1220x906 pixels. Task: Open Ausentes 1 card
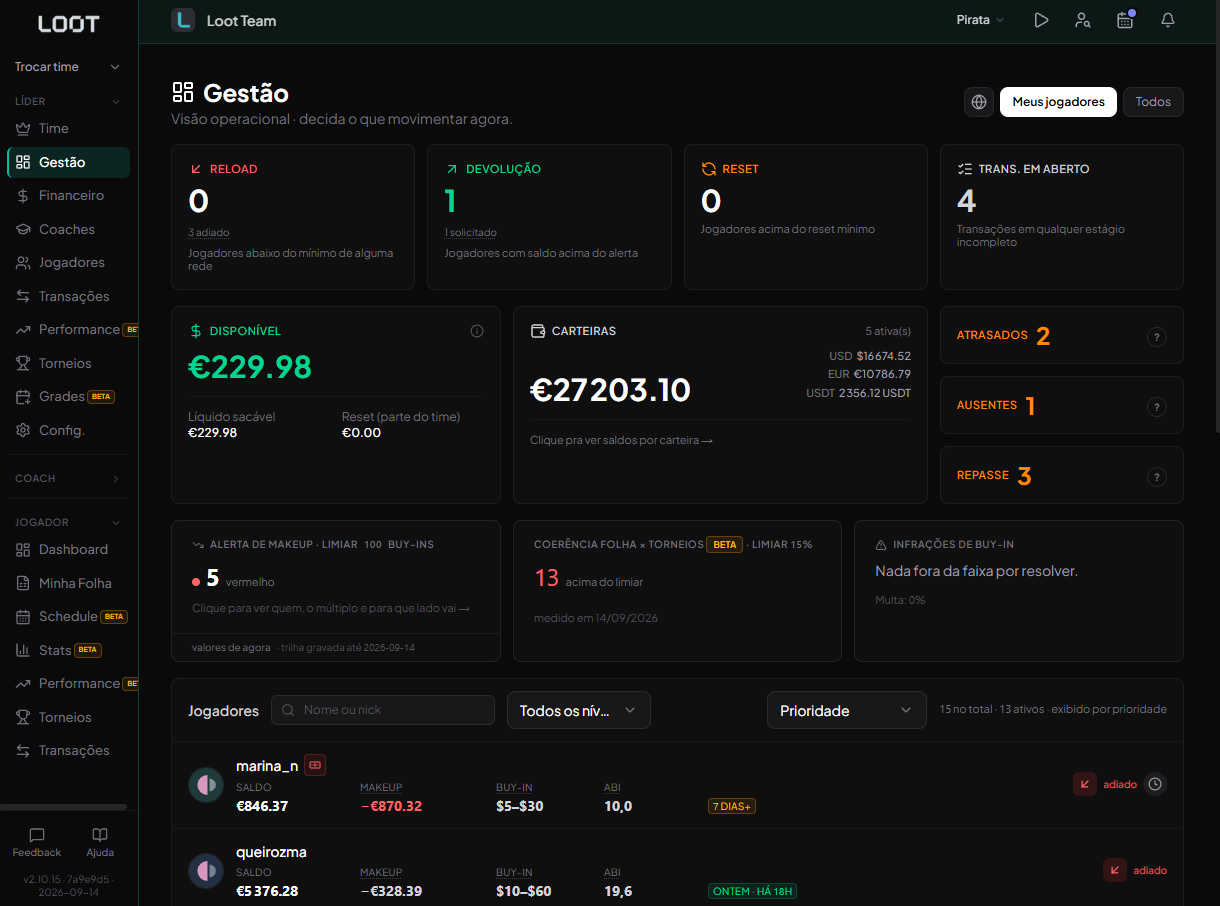tap(1062, 405)
